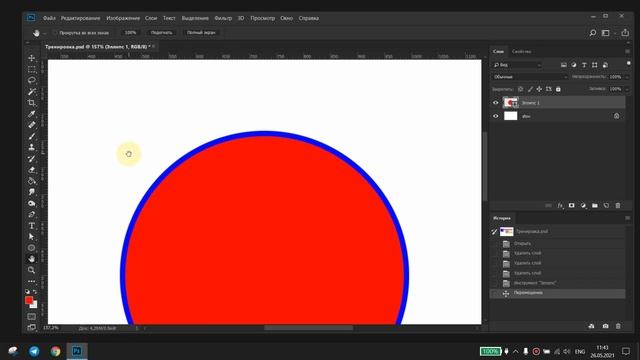Open layer filter type dropdown
Screen dimensions: 640x360
517,65
